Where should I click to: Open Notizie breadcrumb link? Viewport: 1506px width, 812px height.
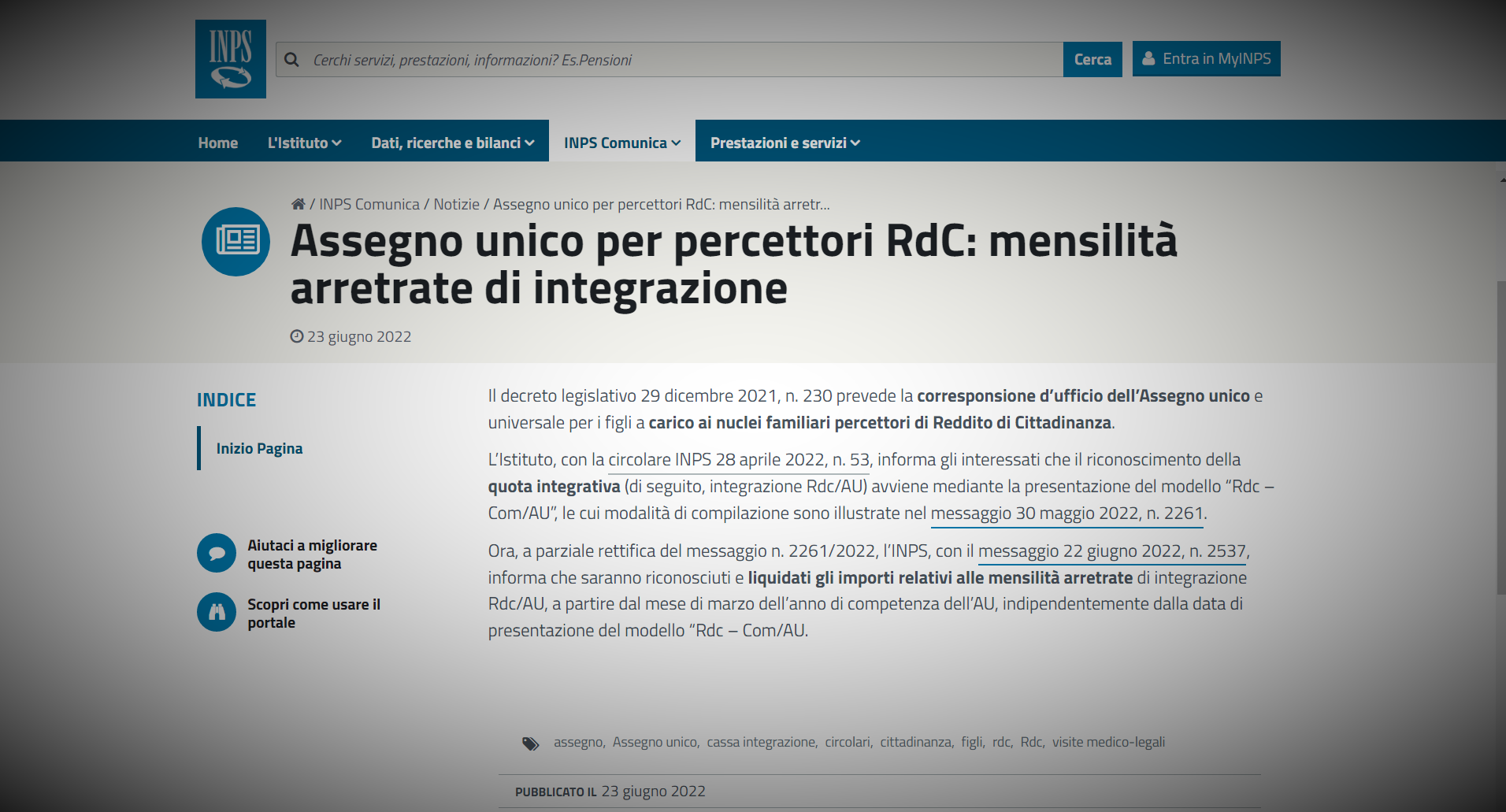457,204
